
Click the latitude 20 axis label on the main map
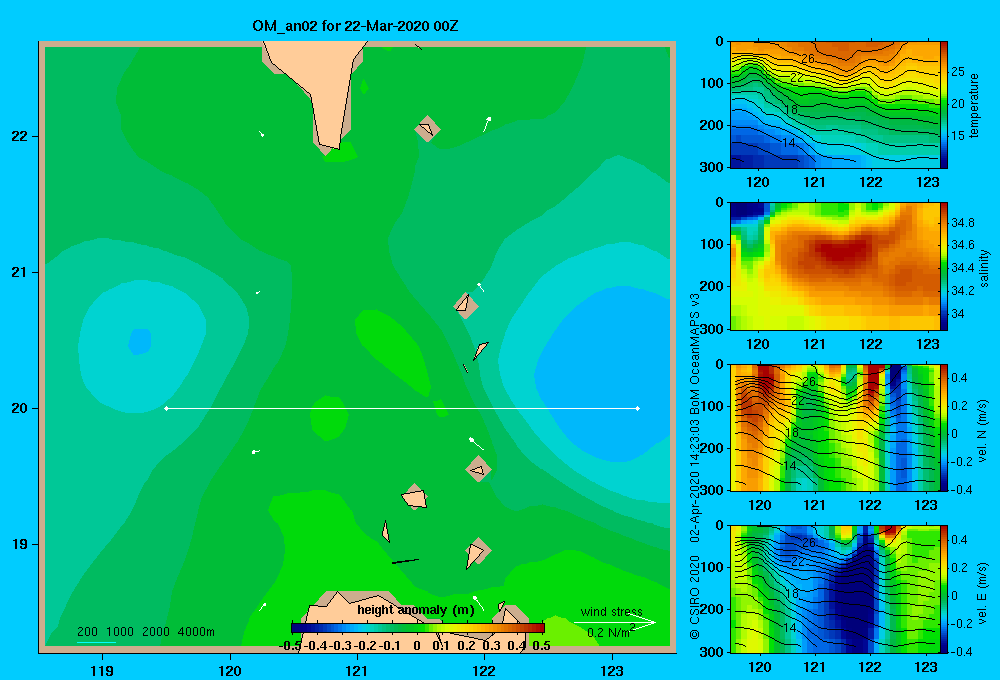pos(19,408)
